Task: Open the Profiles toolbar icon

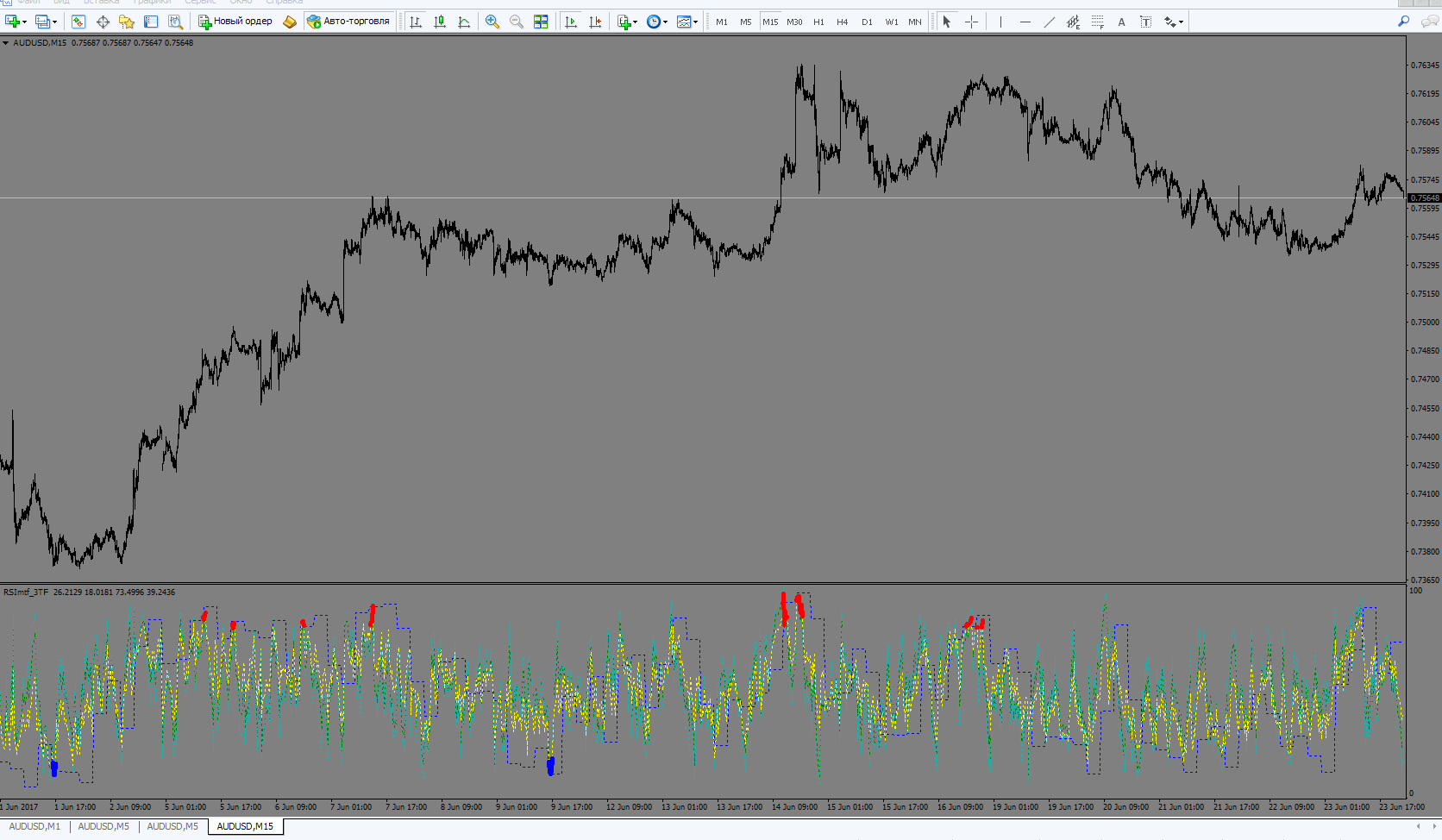Action: pos(42,22)
